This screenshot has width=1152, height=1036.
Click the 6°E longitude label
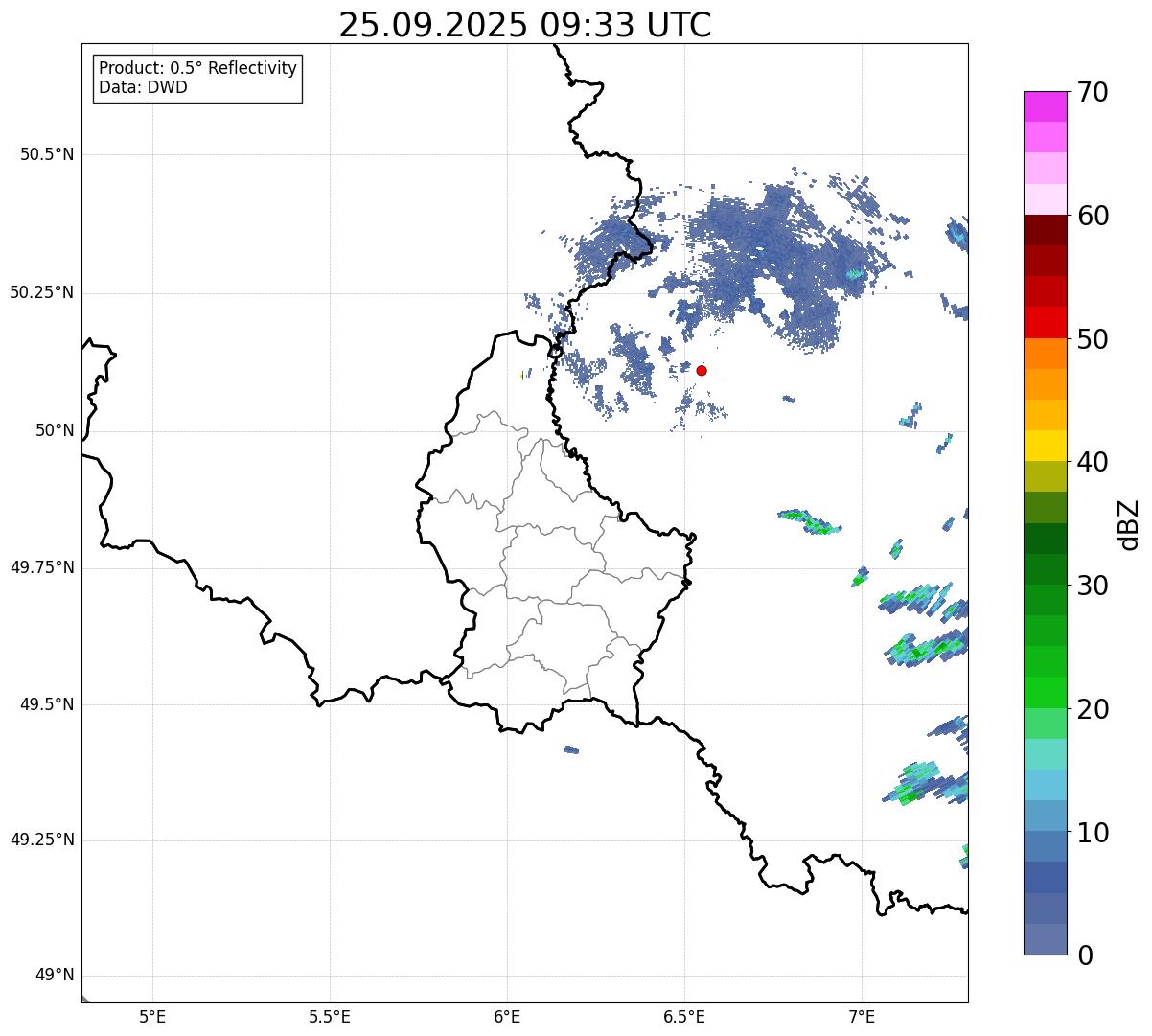point(507,1016)
